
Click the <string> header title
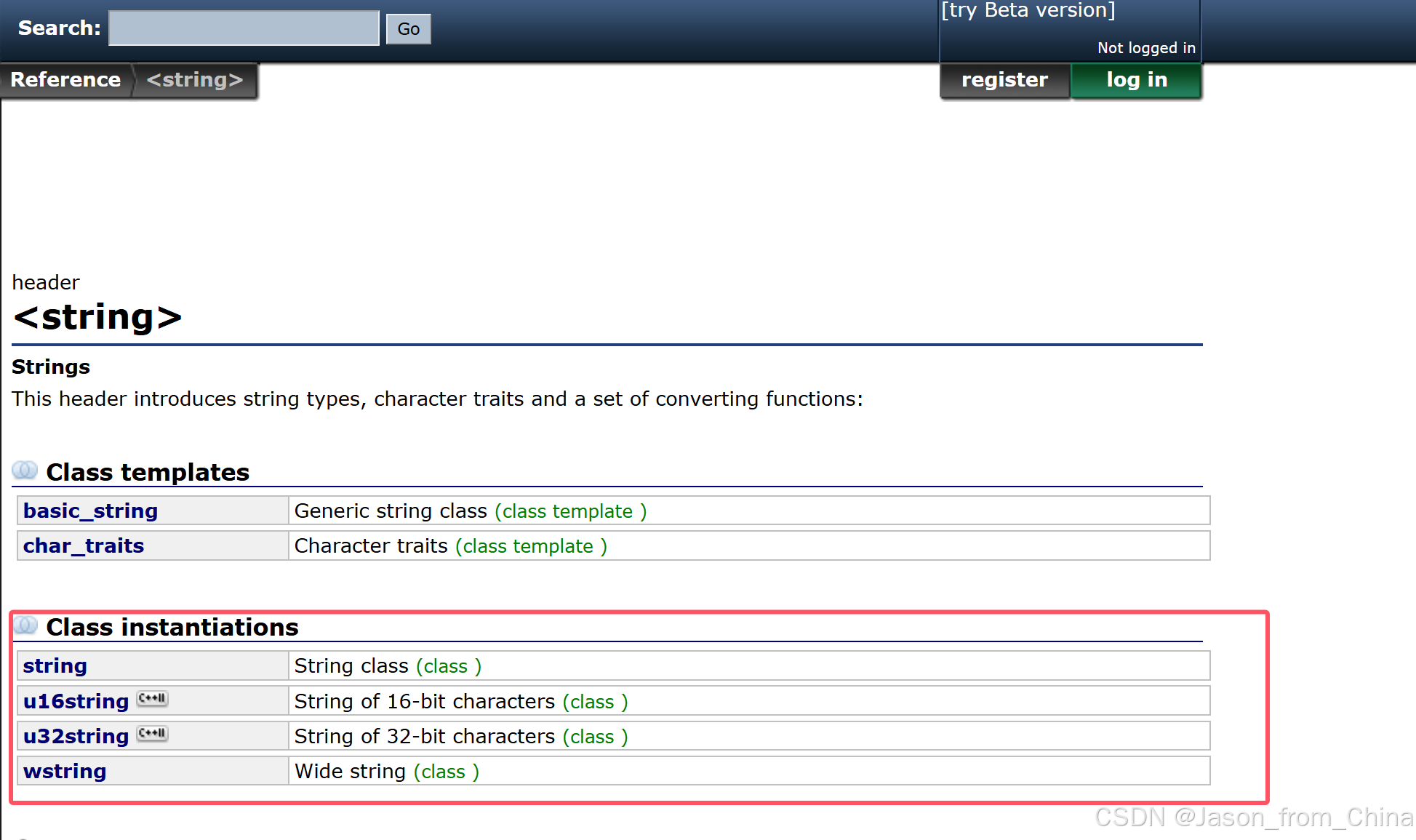tap(97, 318)
